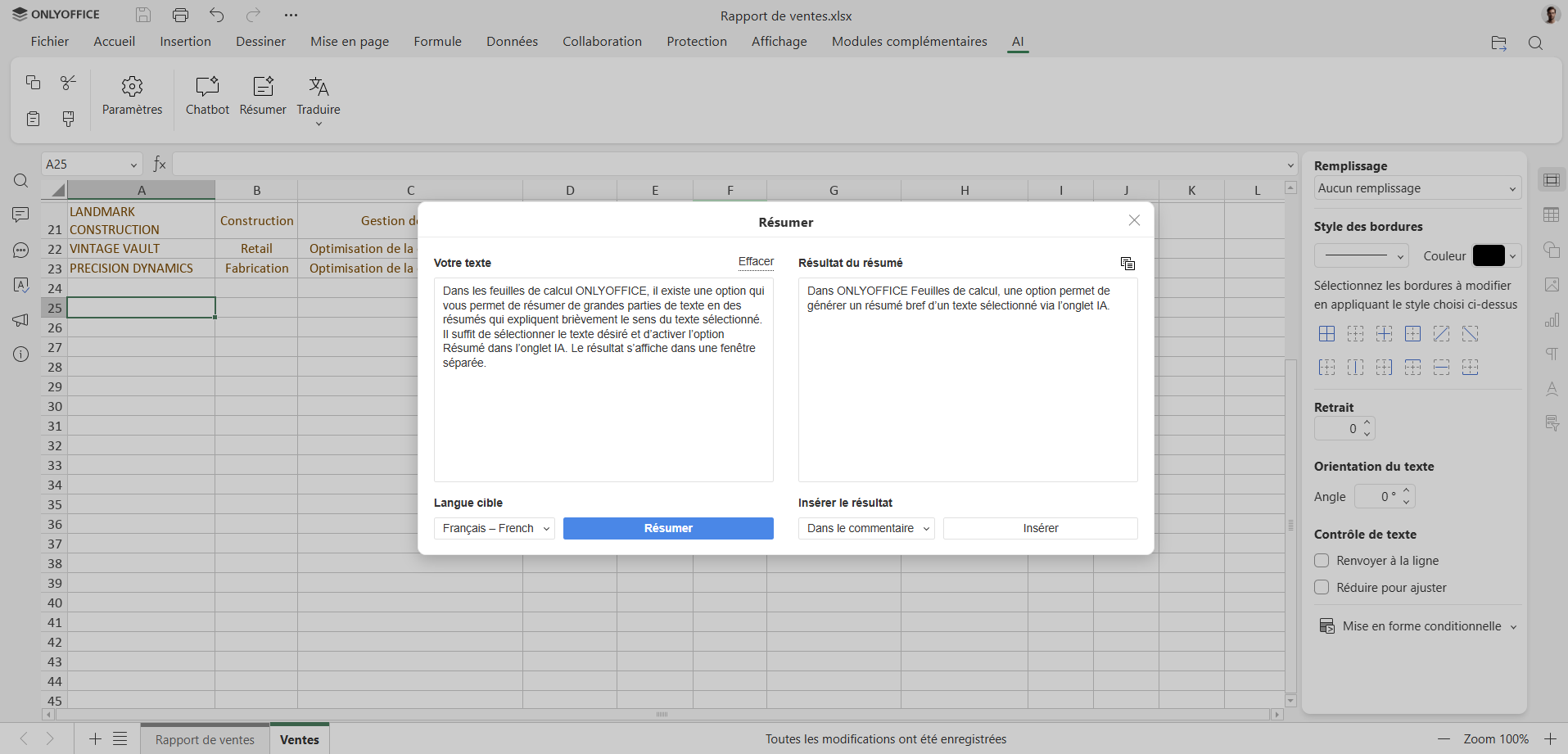This screenshot has height=754, width=1568.
Task: Click the blue Résumer button
Action: click(x=668, y=528)
